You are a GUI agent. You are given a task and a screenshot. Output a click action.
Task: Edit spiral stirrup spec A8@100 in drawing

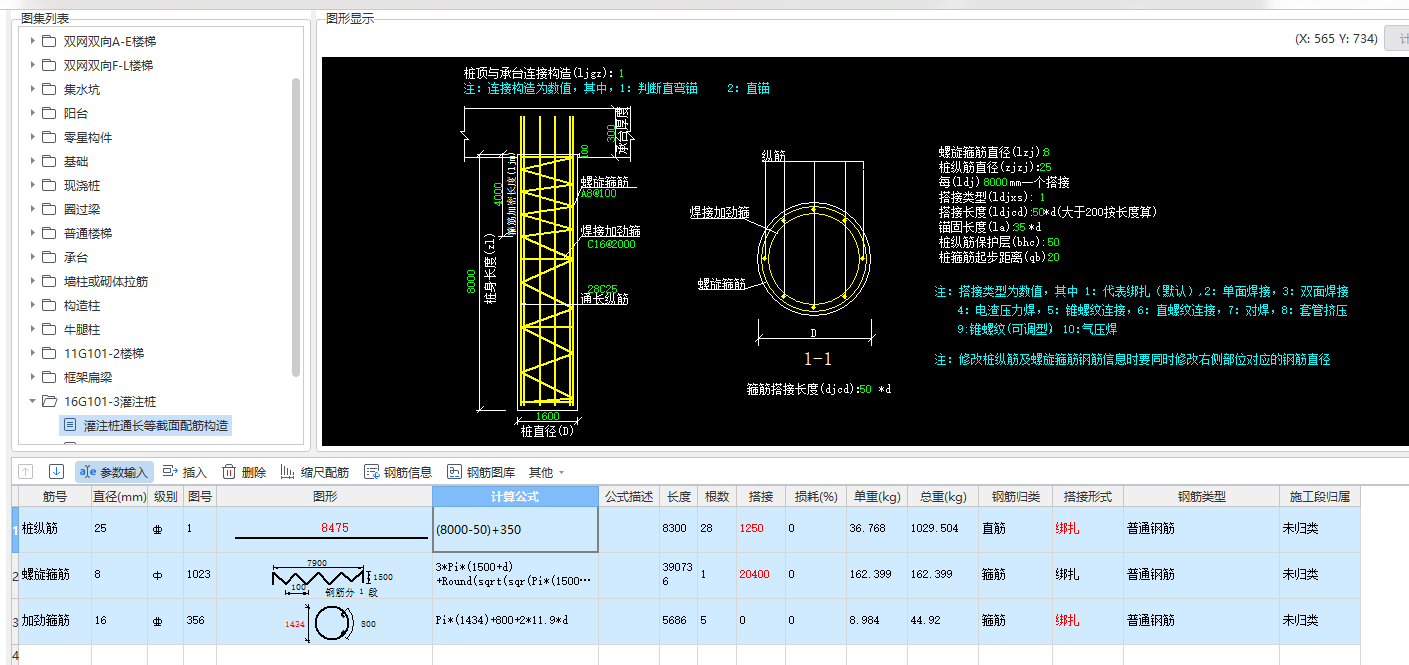pos(598,194)
